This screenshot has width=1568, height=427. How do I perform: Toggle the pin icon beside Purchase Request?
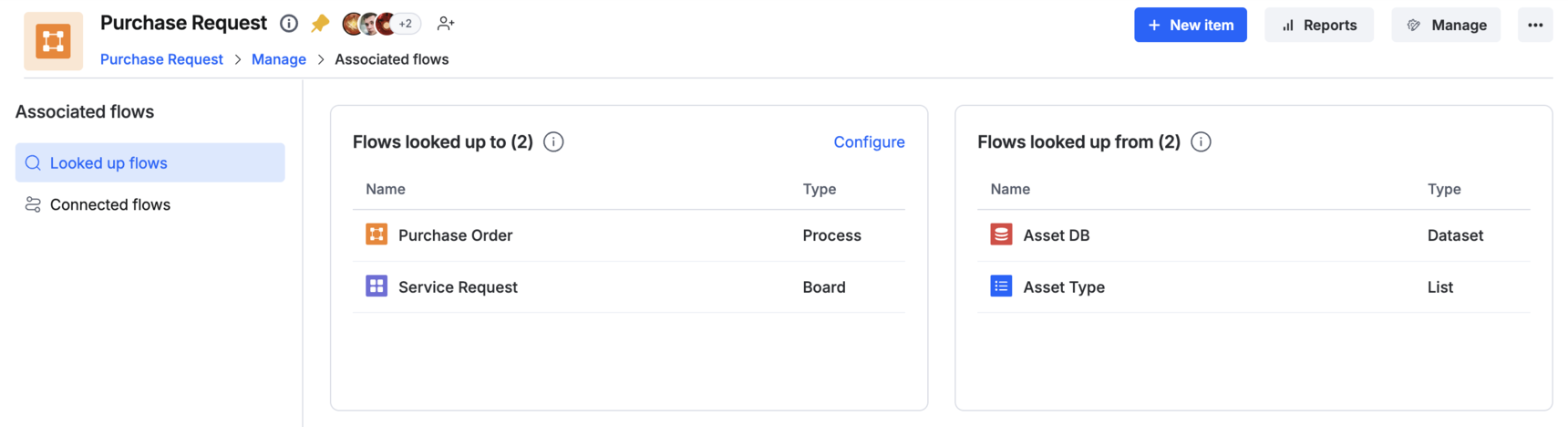pos(320,24)
